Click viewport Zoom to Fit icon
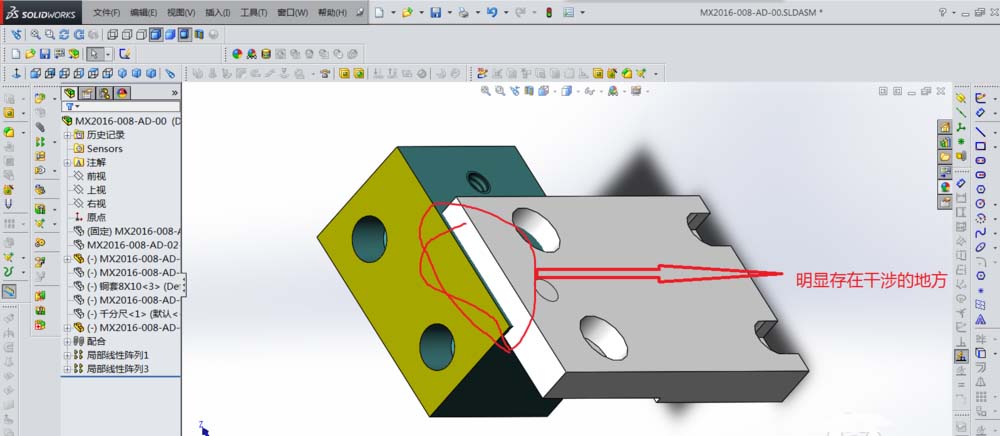1000x436 pixels. pyautogui.click(x=485, y=91)
